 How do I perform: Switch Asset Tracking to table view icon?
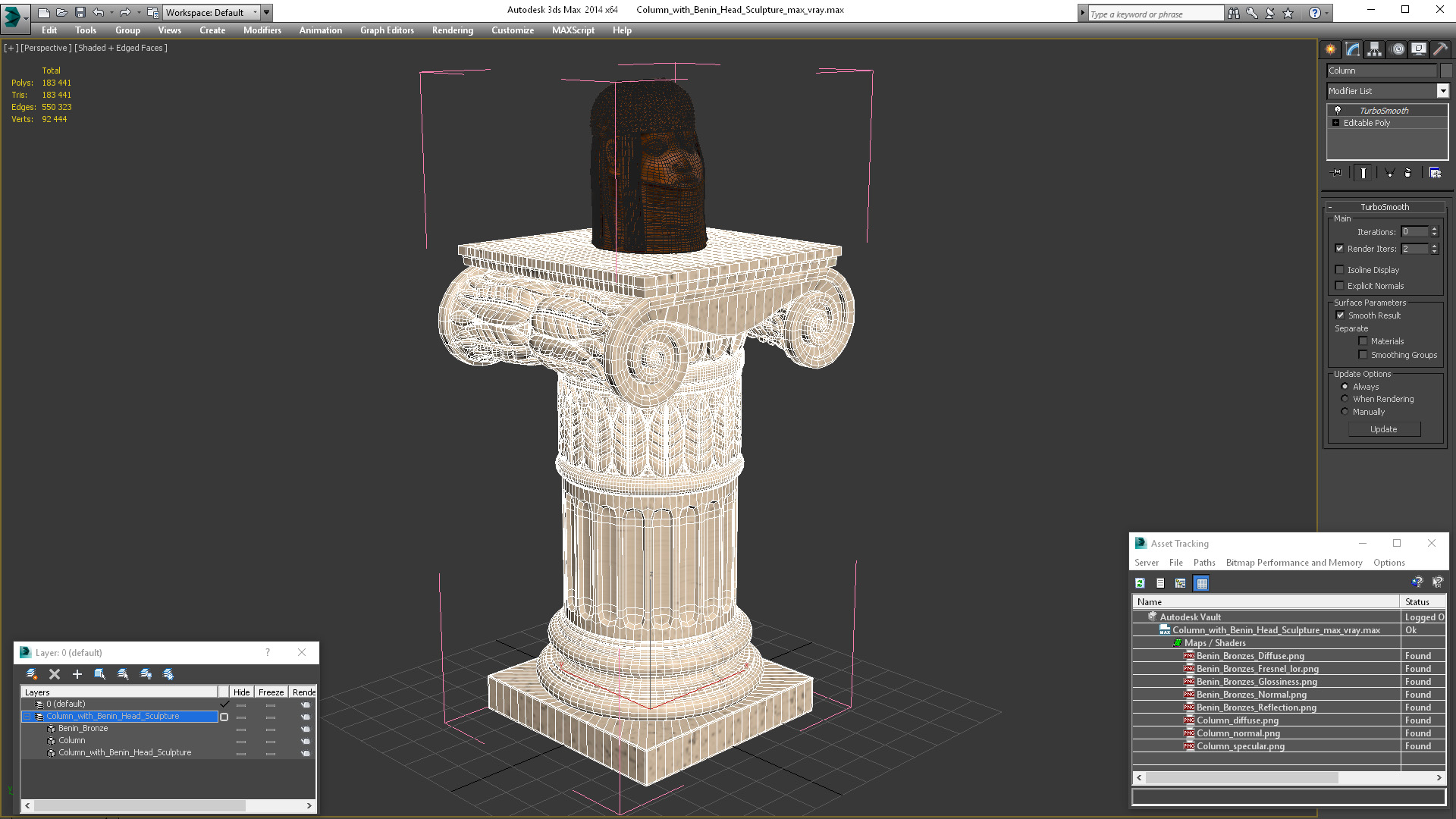[x=1201, y=583]
